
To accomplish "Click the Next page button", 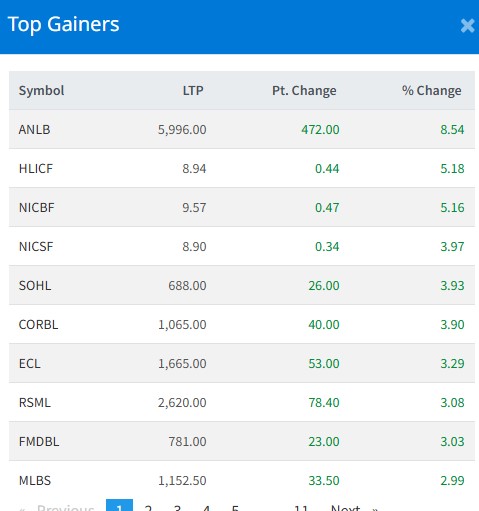I will tap(354, 507).
